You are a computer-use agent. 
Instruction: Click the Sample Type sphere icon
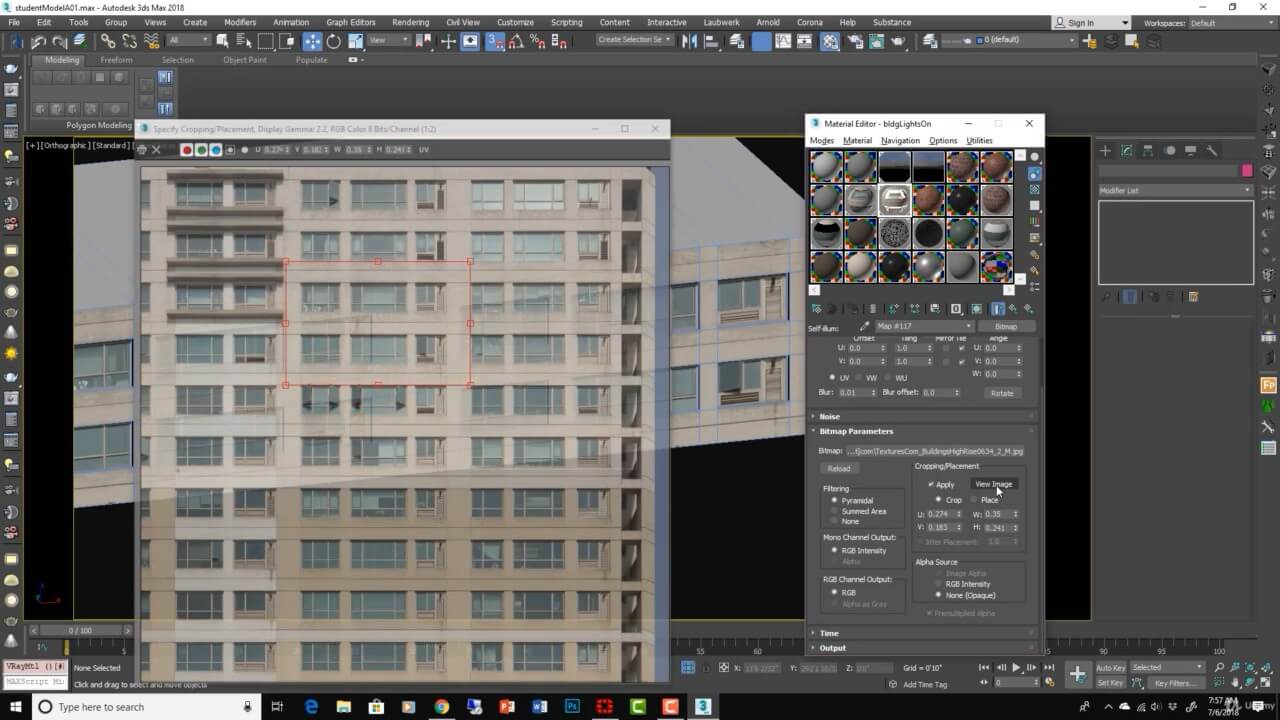(x=1034, y=157)
